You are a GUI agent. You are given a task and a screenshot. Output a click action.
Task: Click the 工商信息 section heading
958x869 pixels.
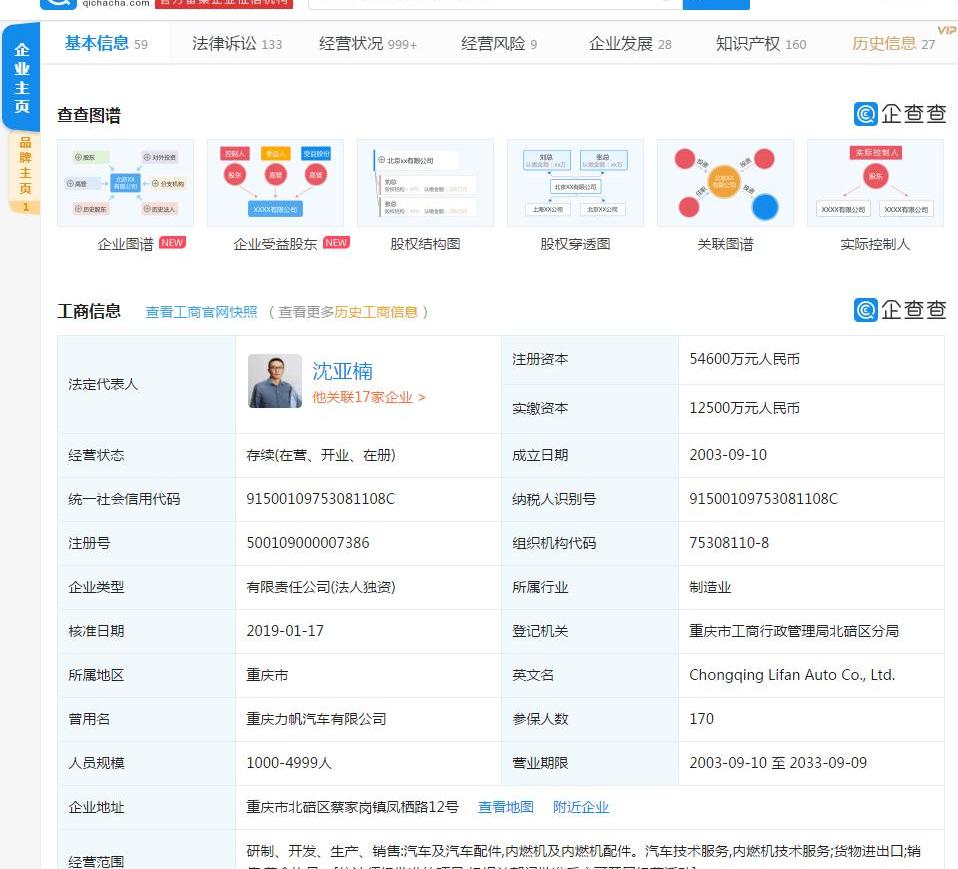pyautogui.click(x=89, y=311)
